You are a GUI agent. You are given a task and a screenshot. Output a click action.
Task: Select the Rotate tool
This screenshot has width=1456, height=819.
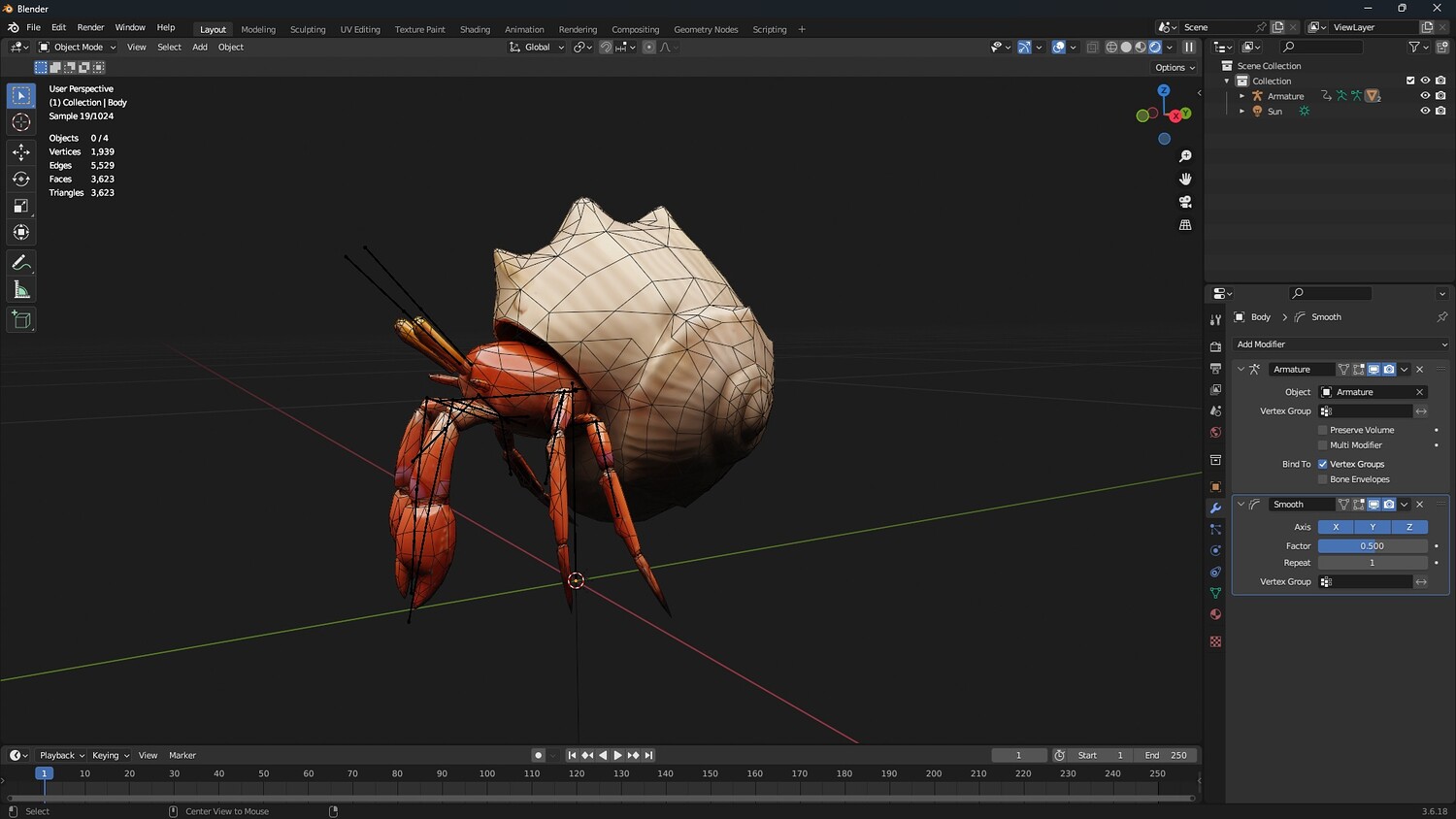[21, 179]
